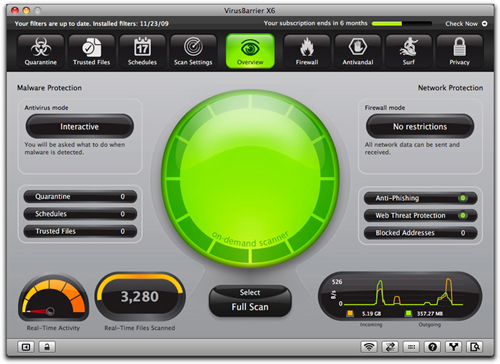Open the Scan Settings radar icon
Image resolution: width=500 pixels, height=364 pixels.
coord(193,52)
